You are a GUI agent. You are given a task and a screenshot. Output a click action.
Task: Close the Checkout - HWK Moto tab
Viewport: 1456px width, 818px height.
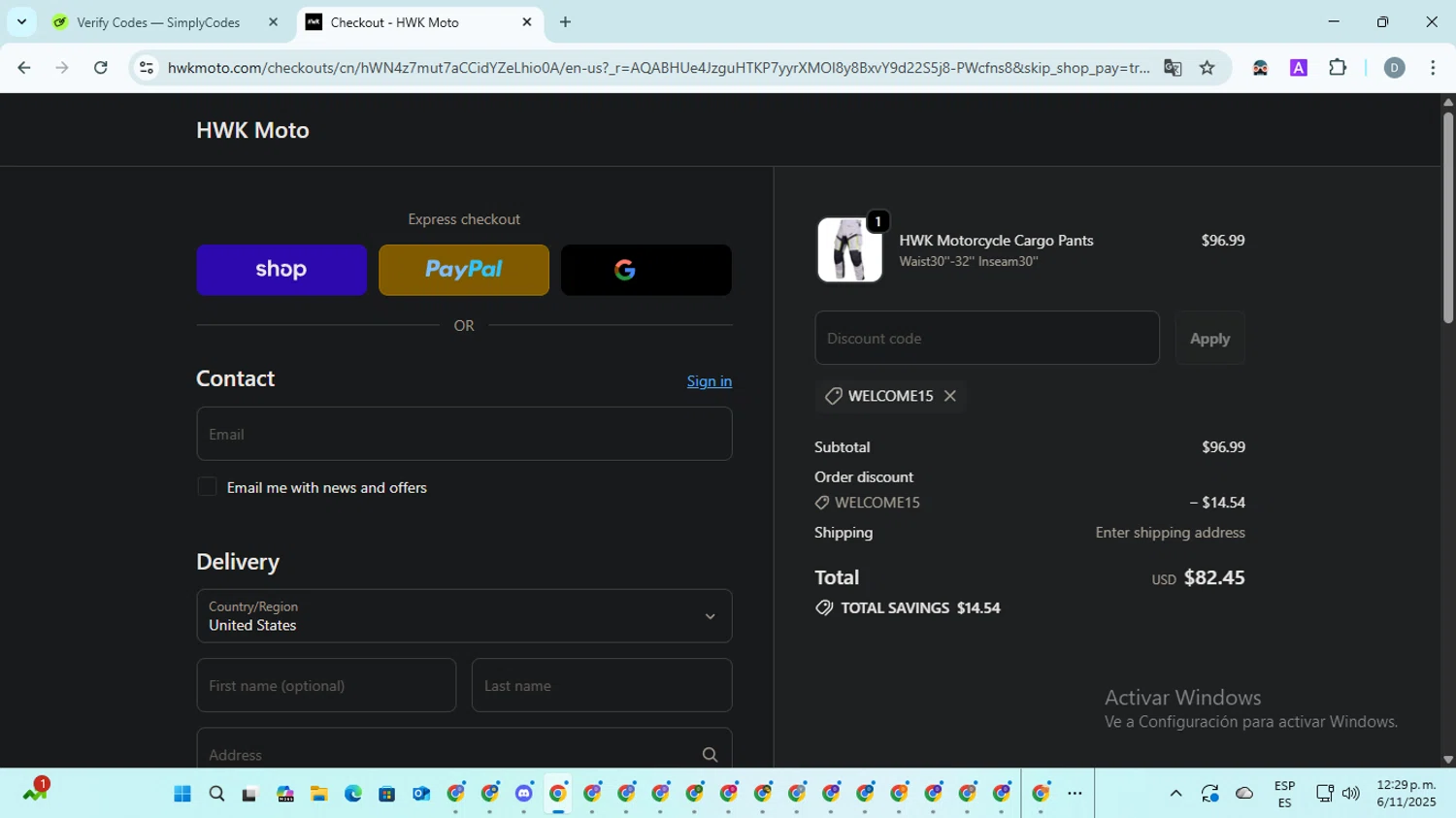(x=527, y=21)
